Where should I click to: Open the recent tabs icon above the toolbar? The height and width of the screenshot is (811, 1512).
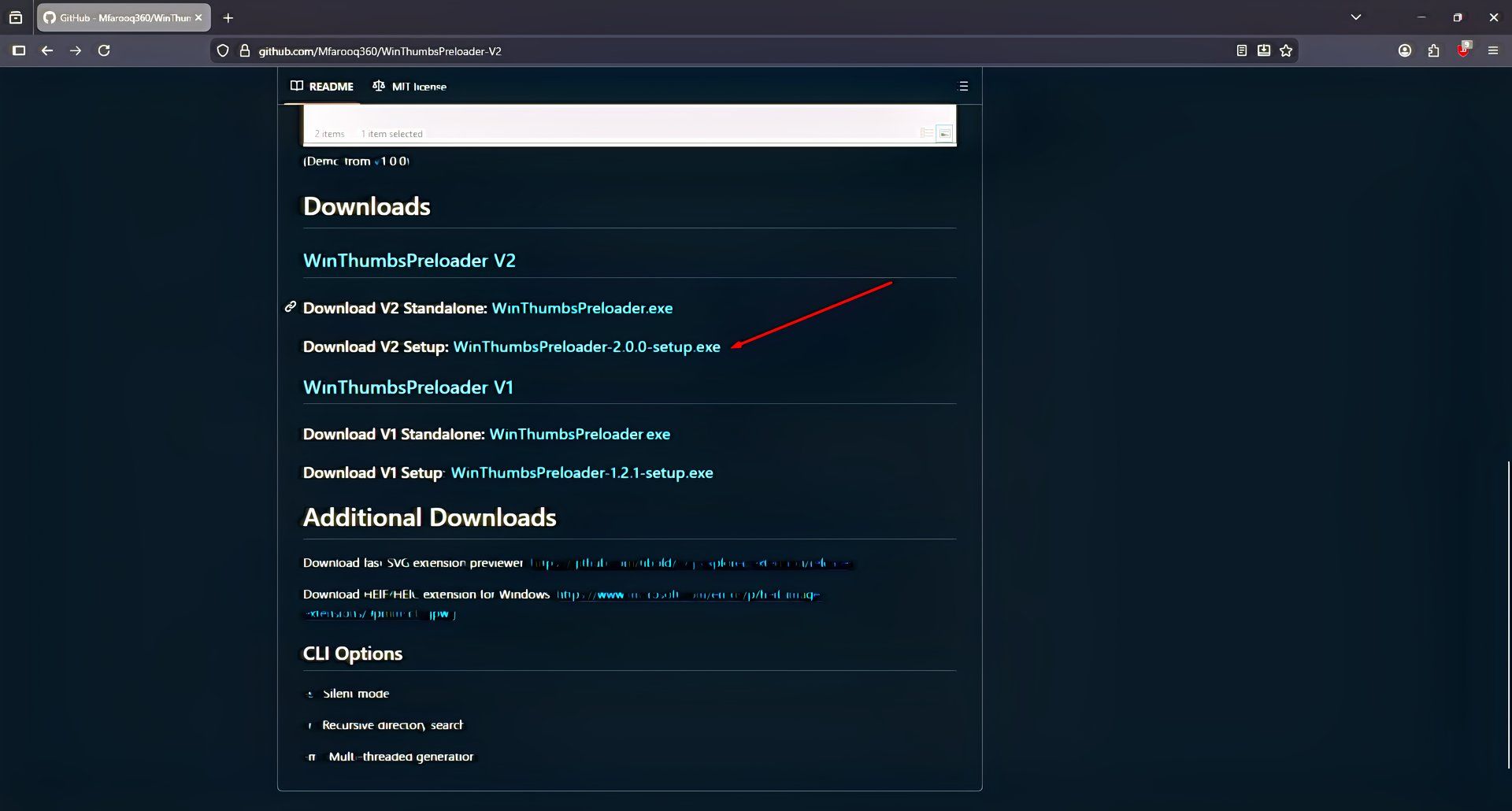[16, 17]
